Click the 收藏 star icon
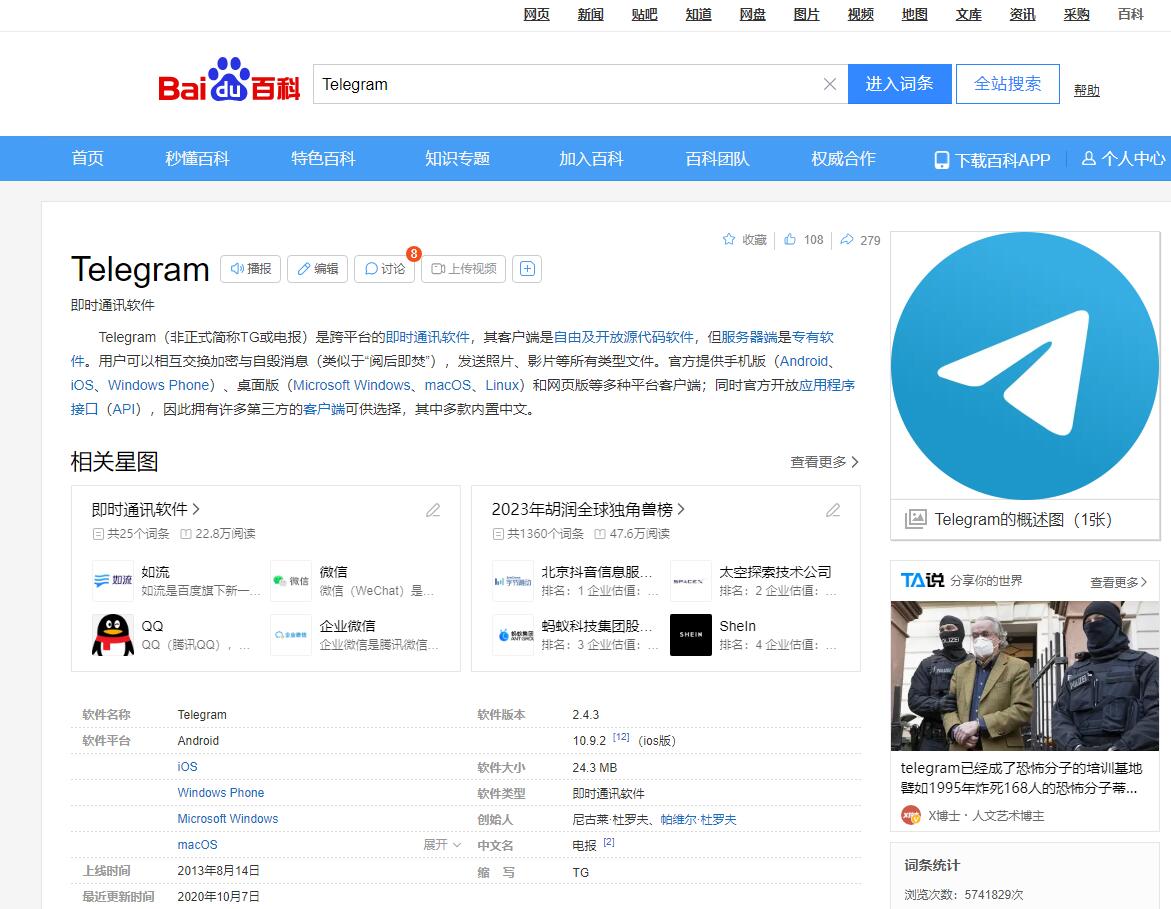This screenshot has height=909, width=1171. [729, 239]
